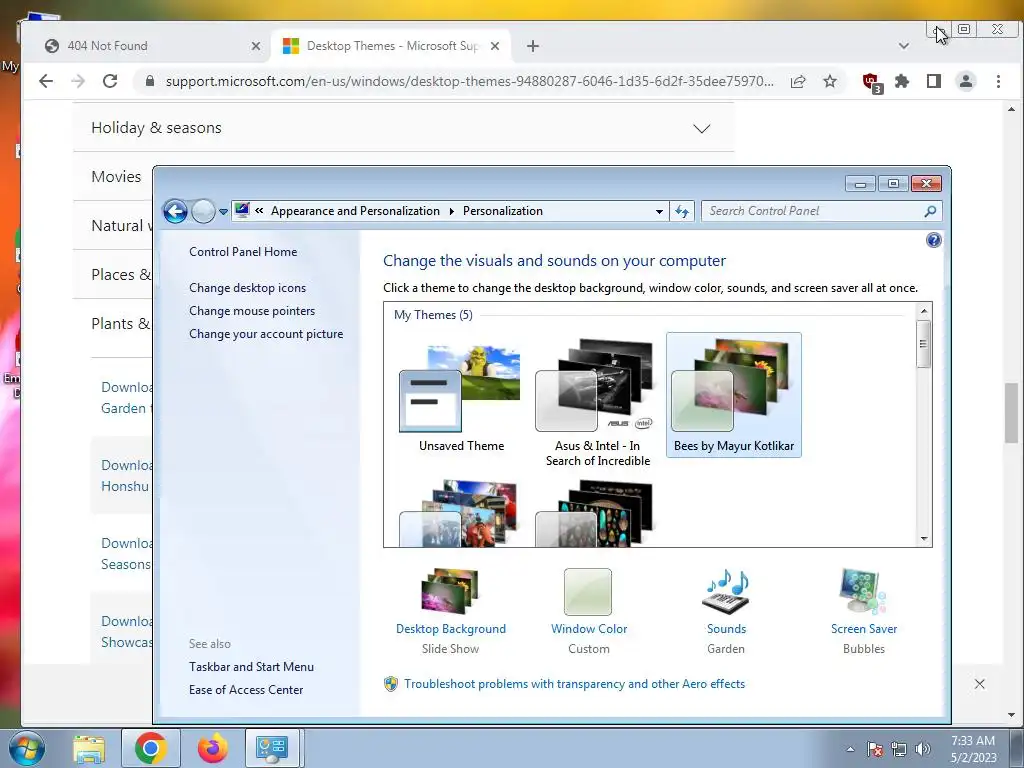Click the search magnifier icon in Control Panel
1024x768 pixels.
[x=930, y=211]
